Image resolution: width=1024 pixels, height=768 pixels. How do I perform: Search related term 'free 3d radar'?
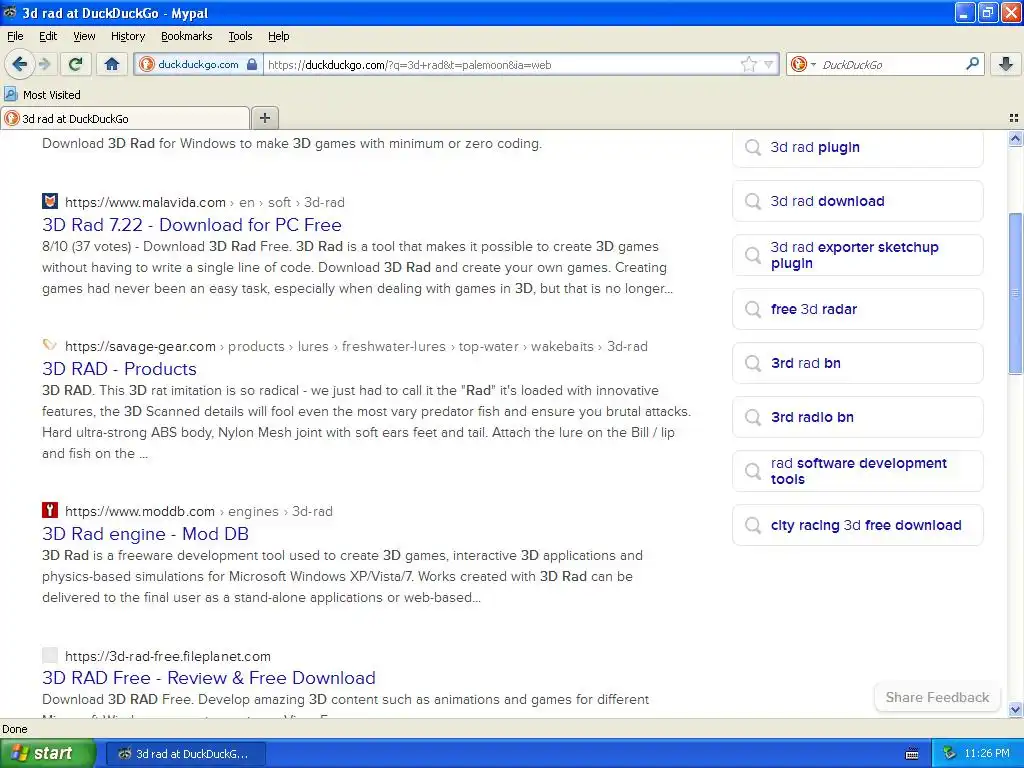tap(857, 309)
